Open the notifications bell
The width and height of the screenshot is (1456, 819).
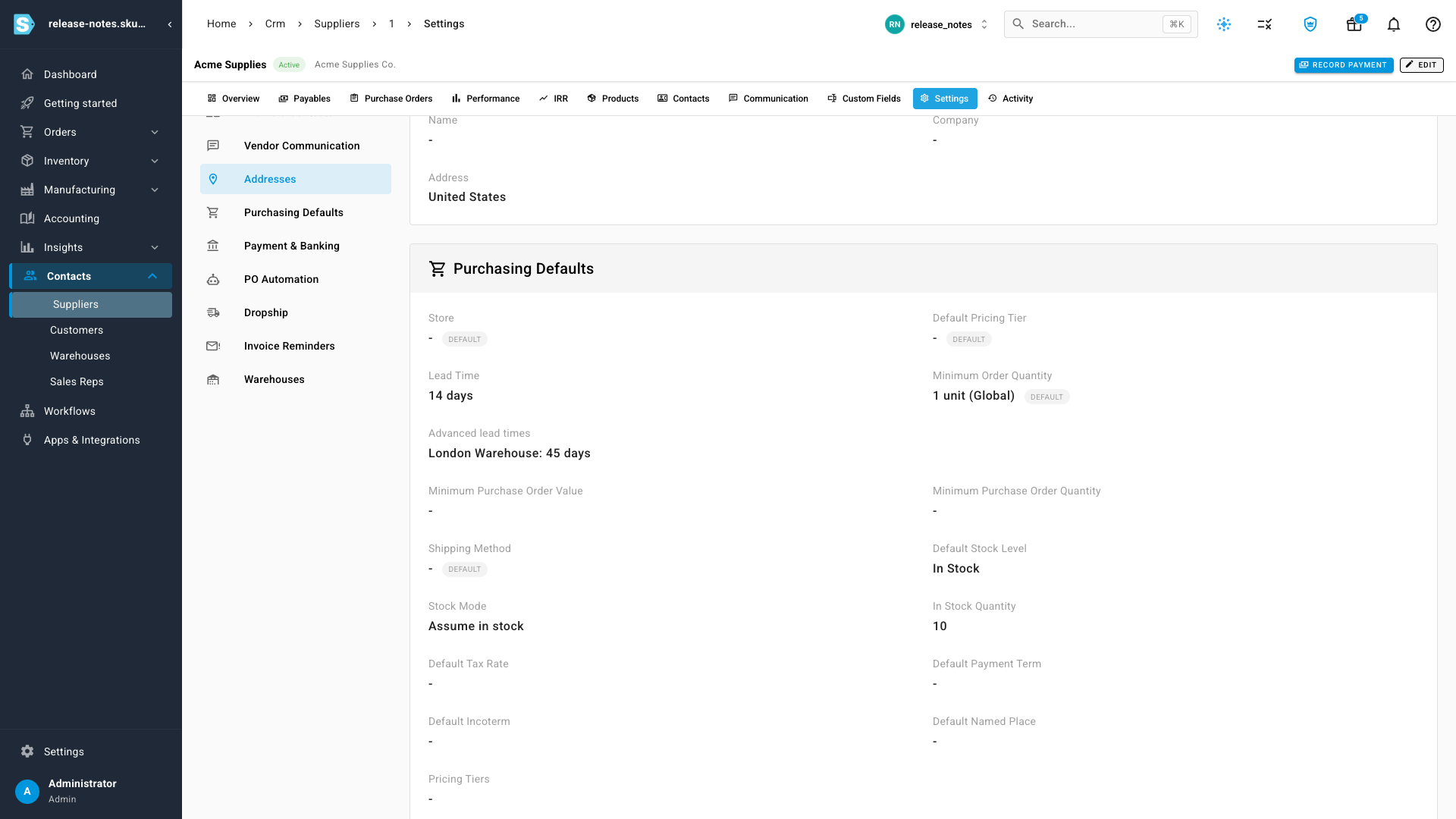point(1394,24)
